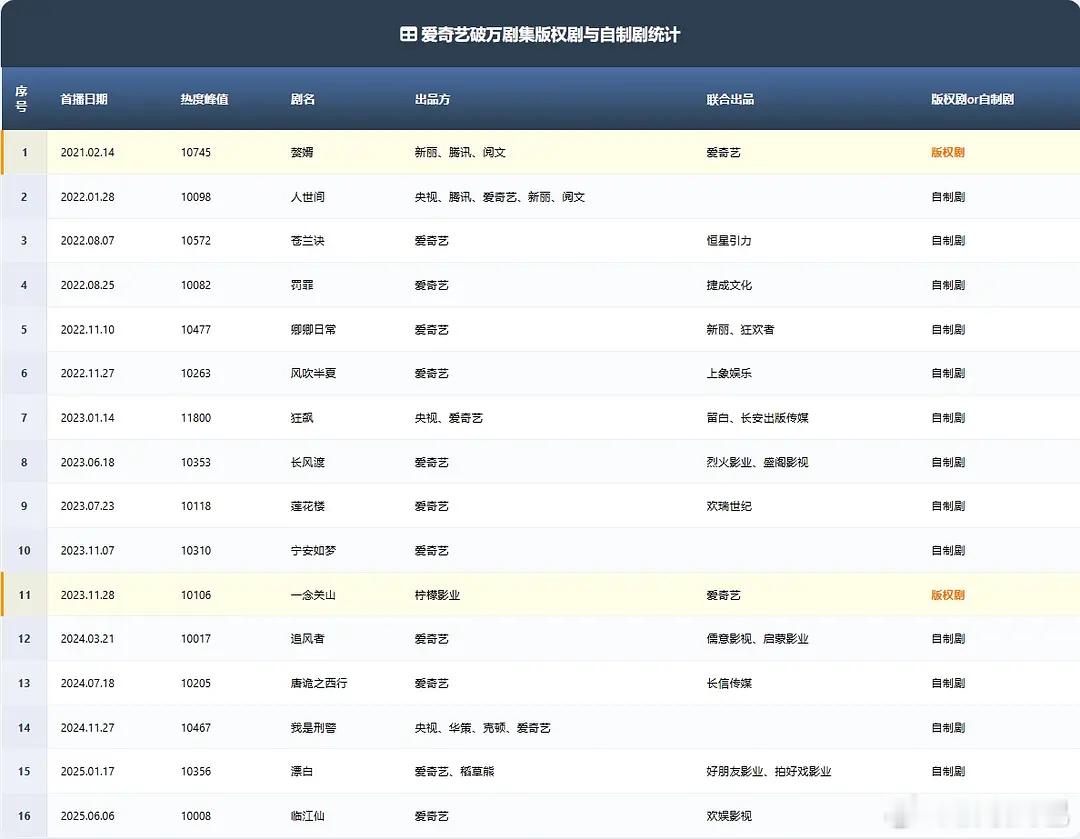Select the drama name 赘婿
Image resolution: width=1080 pixels, height=839 pixels.
point(302,152)
